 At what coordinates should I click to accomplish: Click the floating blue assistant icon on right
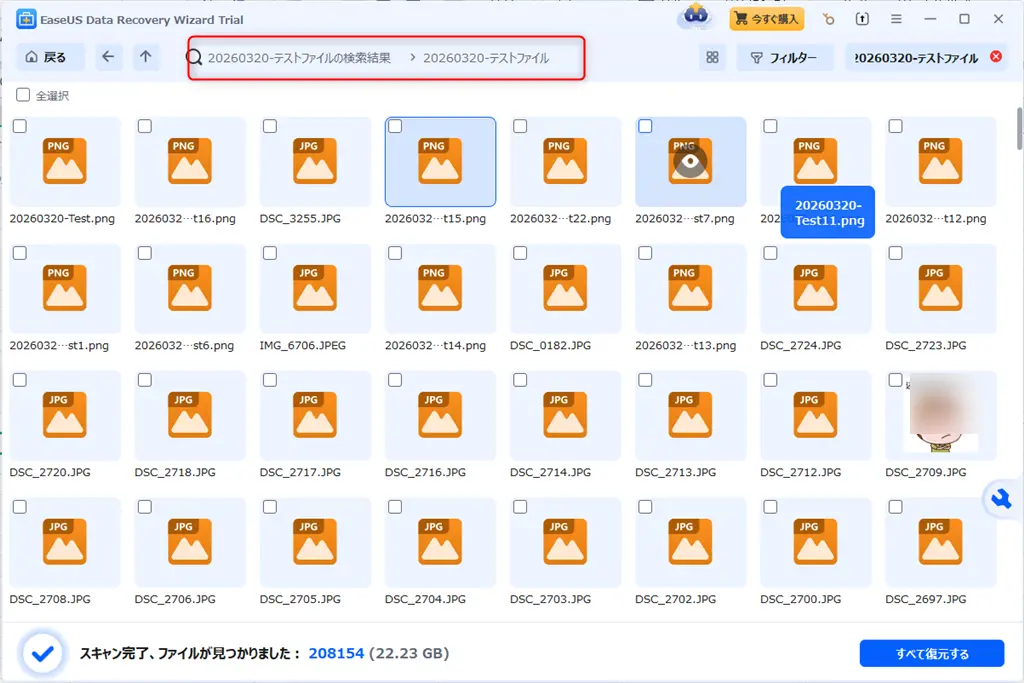(1001, 499)
